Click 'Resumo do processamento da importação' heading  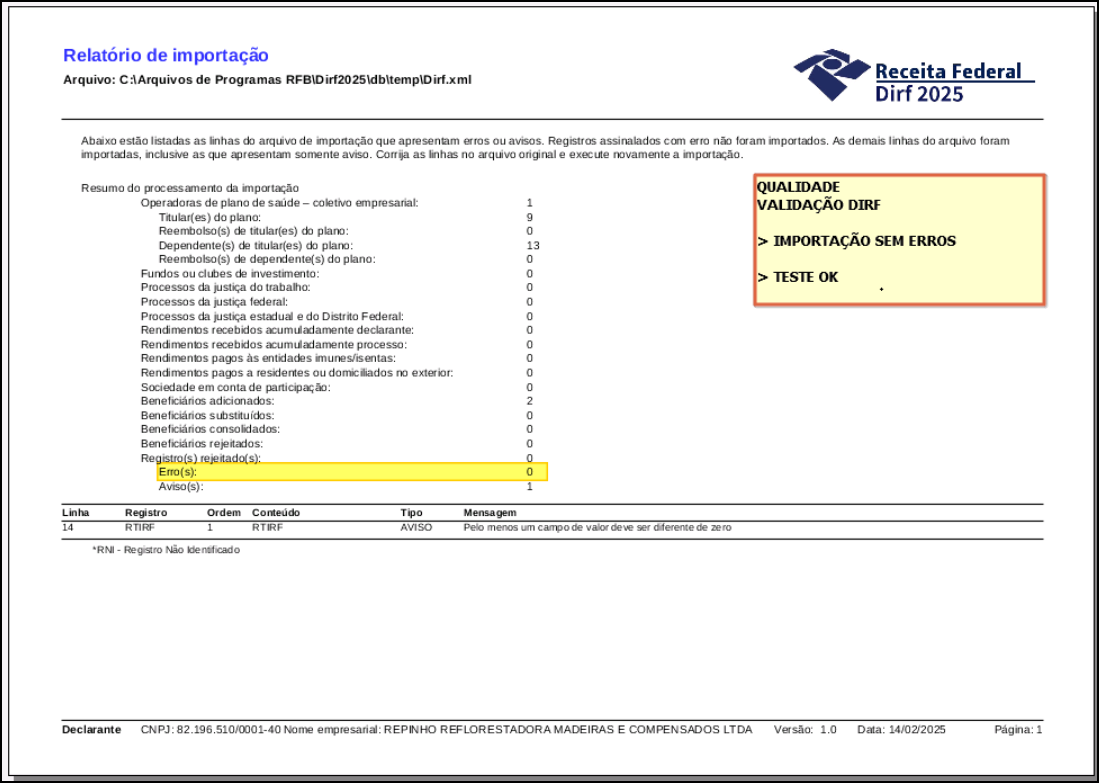(190, 188)
